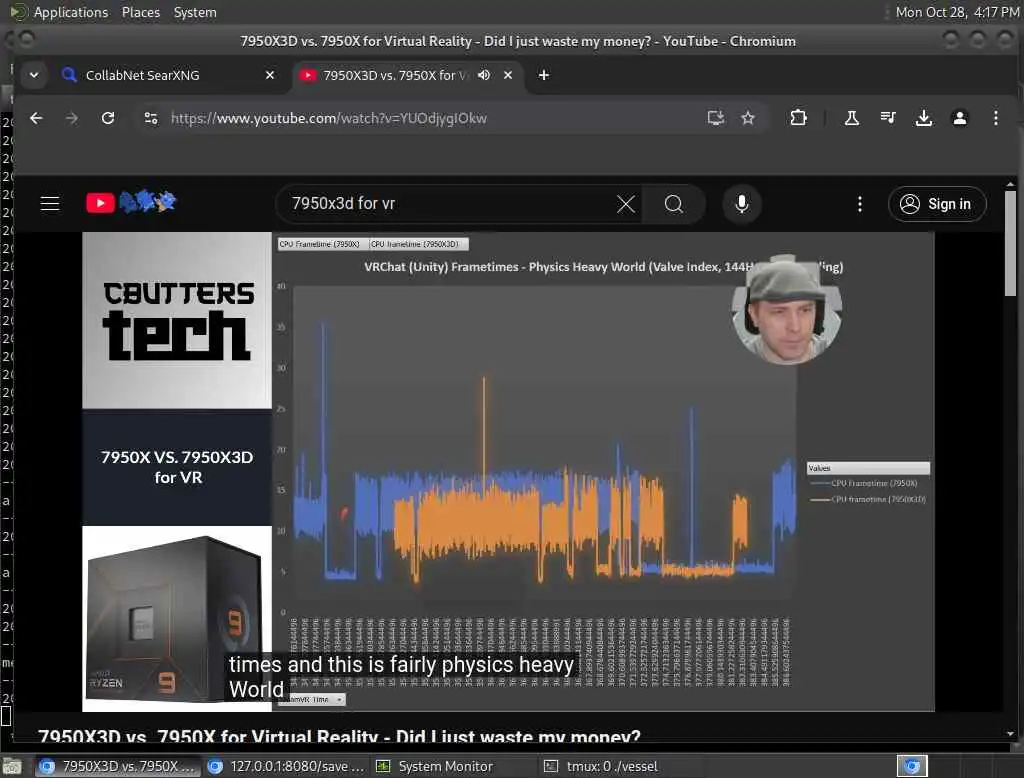Screen dimensions: 1024x778
Task: Open the Applications menu
Action: pyautogui.click(x=71, y=12)
